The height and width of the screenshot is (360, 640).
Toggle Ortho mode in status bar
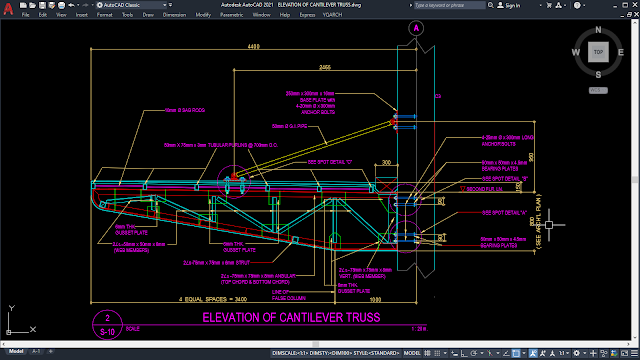tap(464, 353)
